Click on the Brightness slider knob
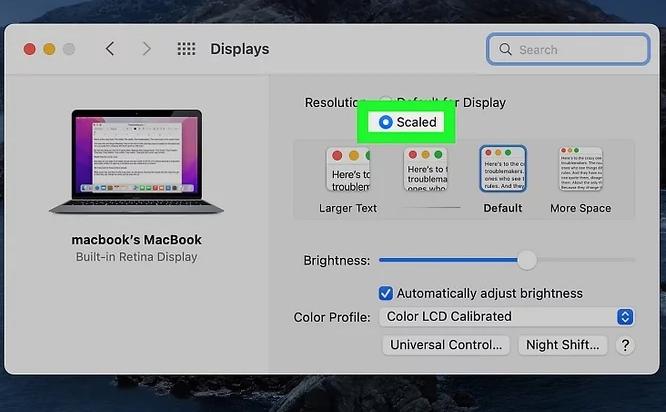 pos(527,260)
